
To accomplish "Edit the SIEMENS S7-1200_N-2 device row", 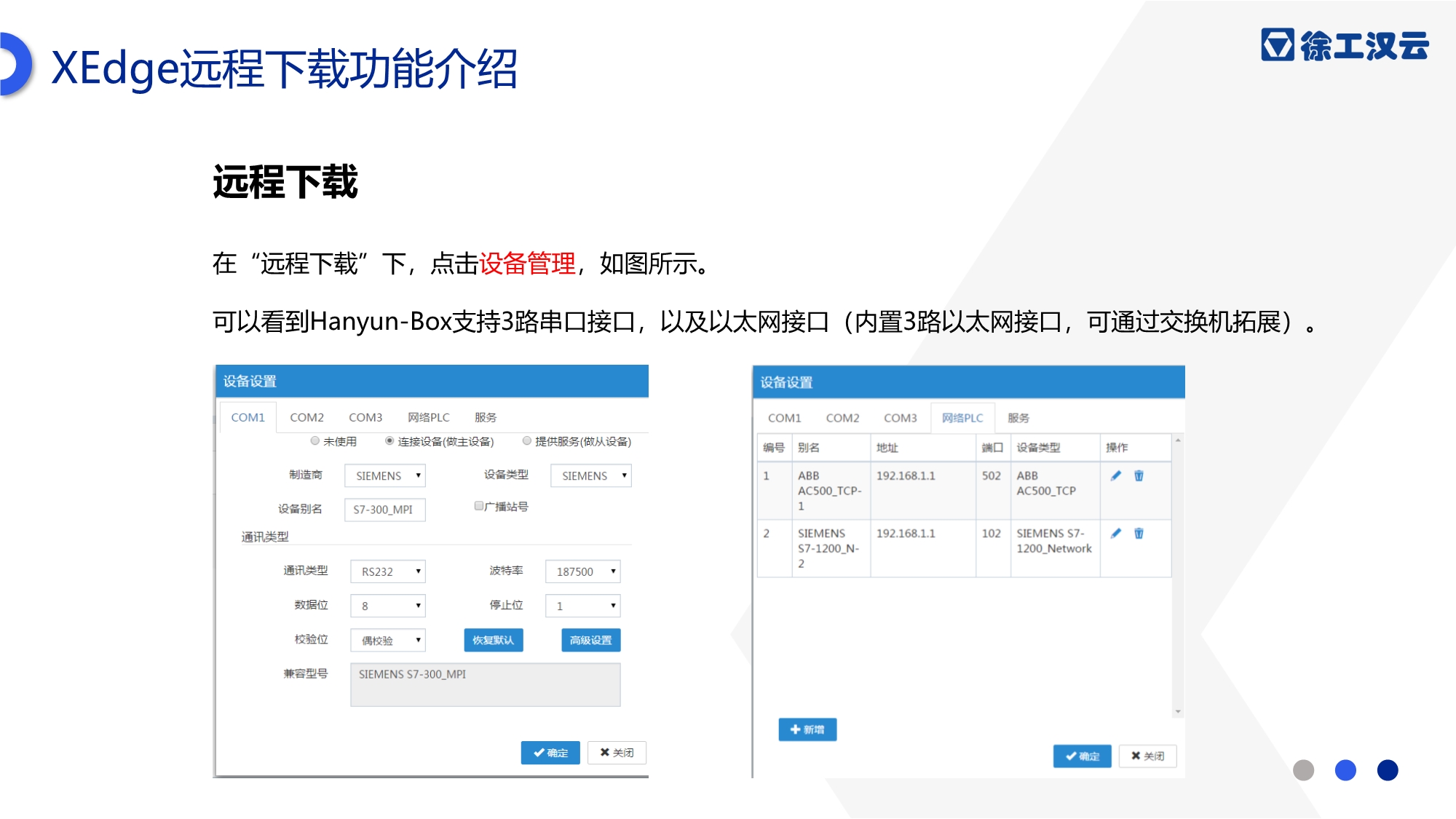I will pos(1116,533).
